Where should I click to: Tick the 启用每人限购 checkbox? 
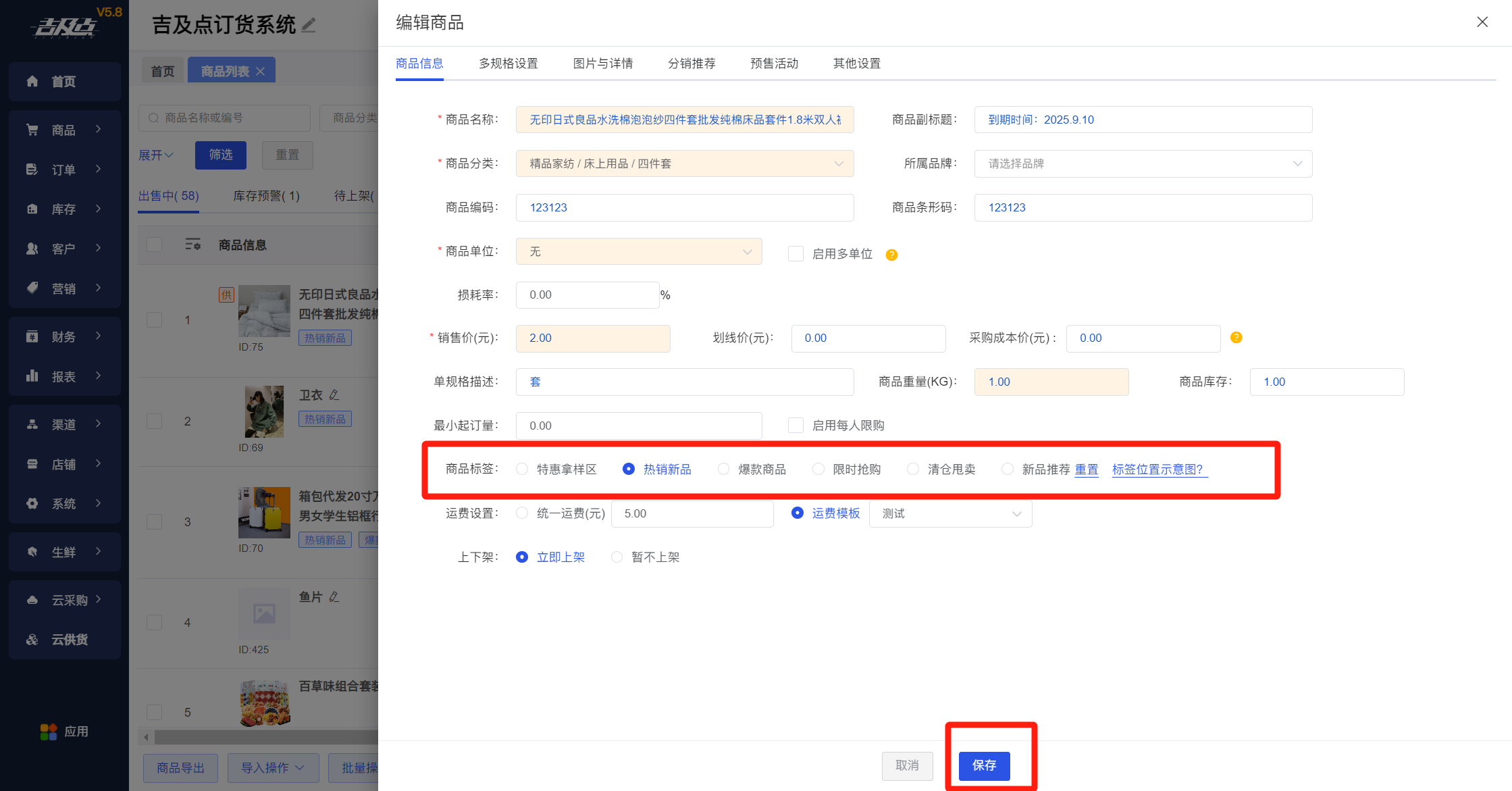pyautogui.click(x=796, y=426)
